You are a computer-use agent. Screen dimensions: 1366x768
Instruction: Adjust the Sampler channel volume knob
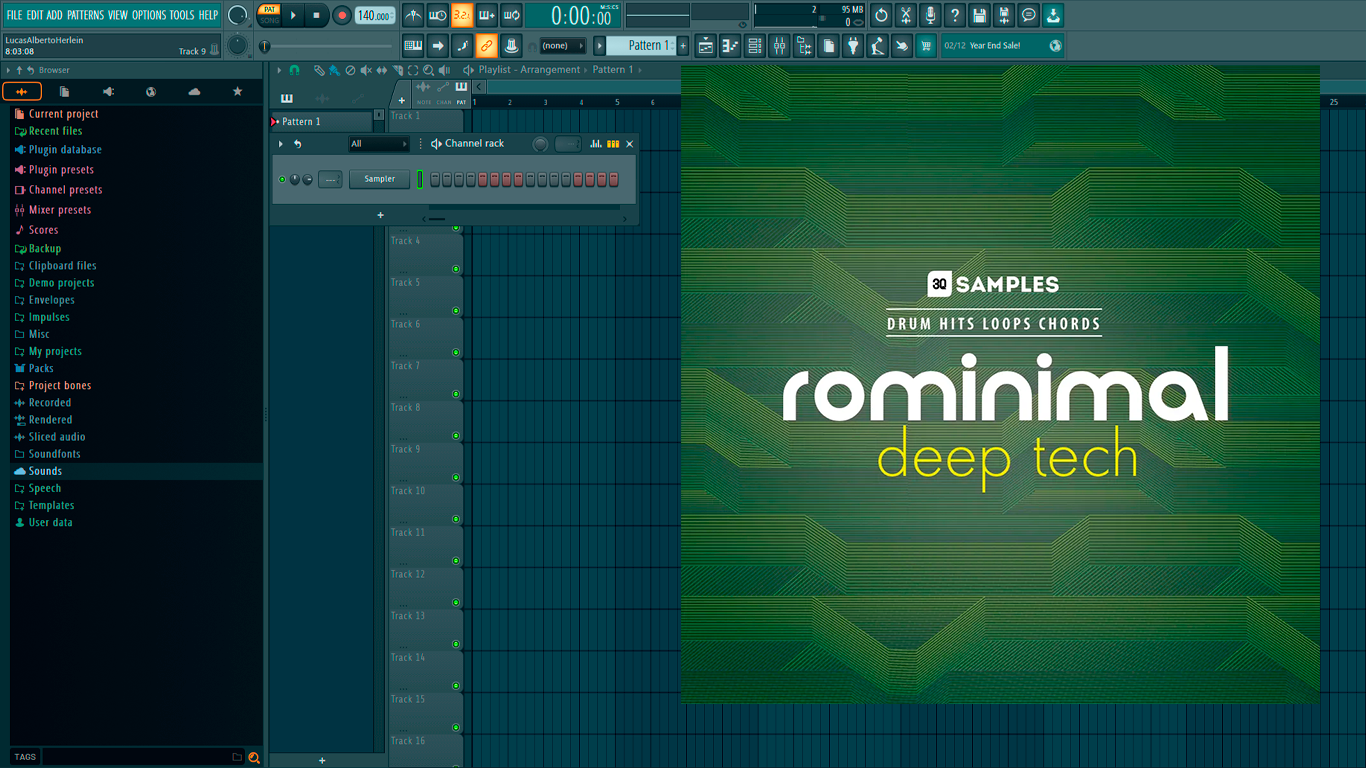tap(307, 180)
